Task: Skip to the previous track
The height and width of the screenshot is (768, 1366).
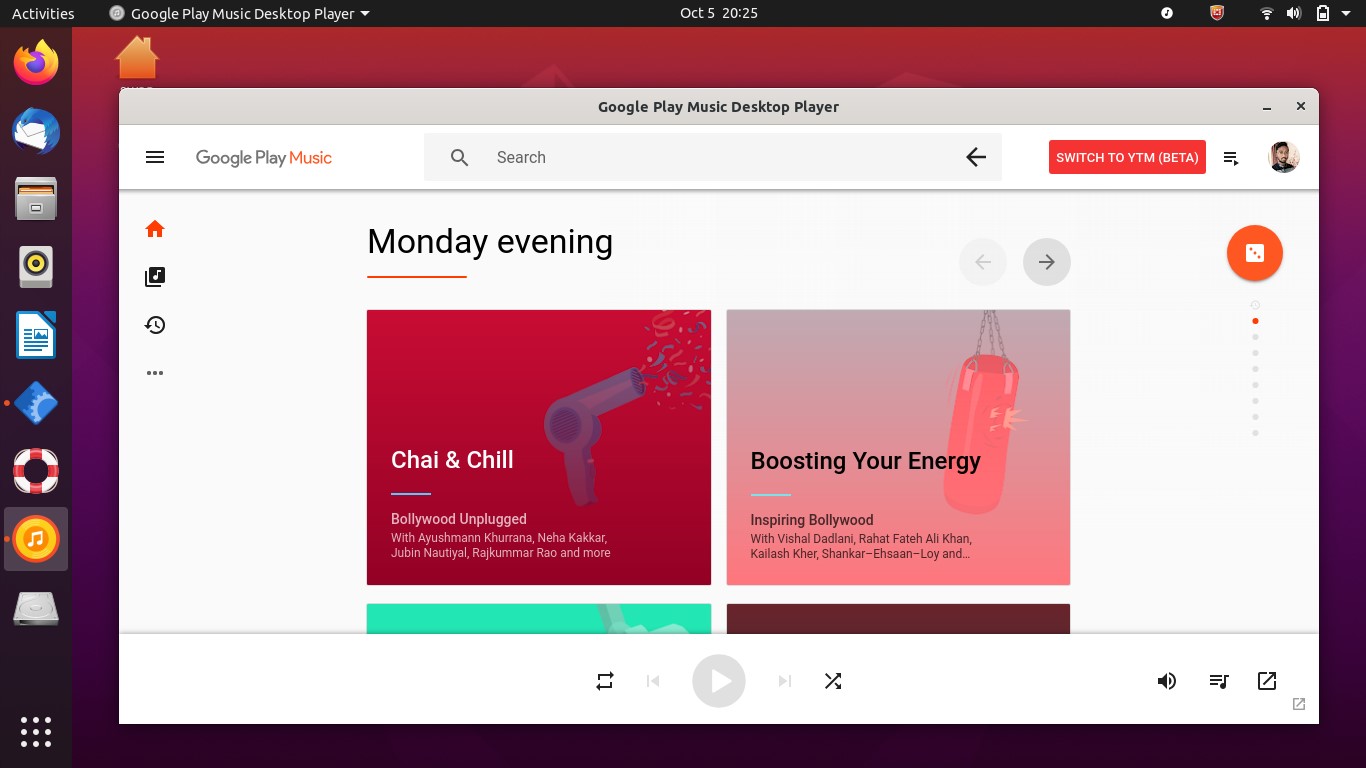Action: point(653,681)
